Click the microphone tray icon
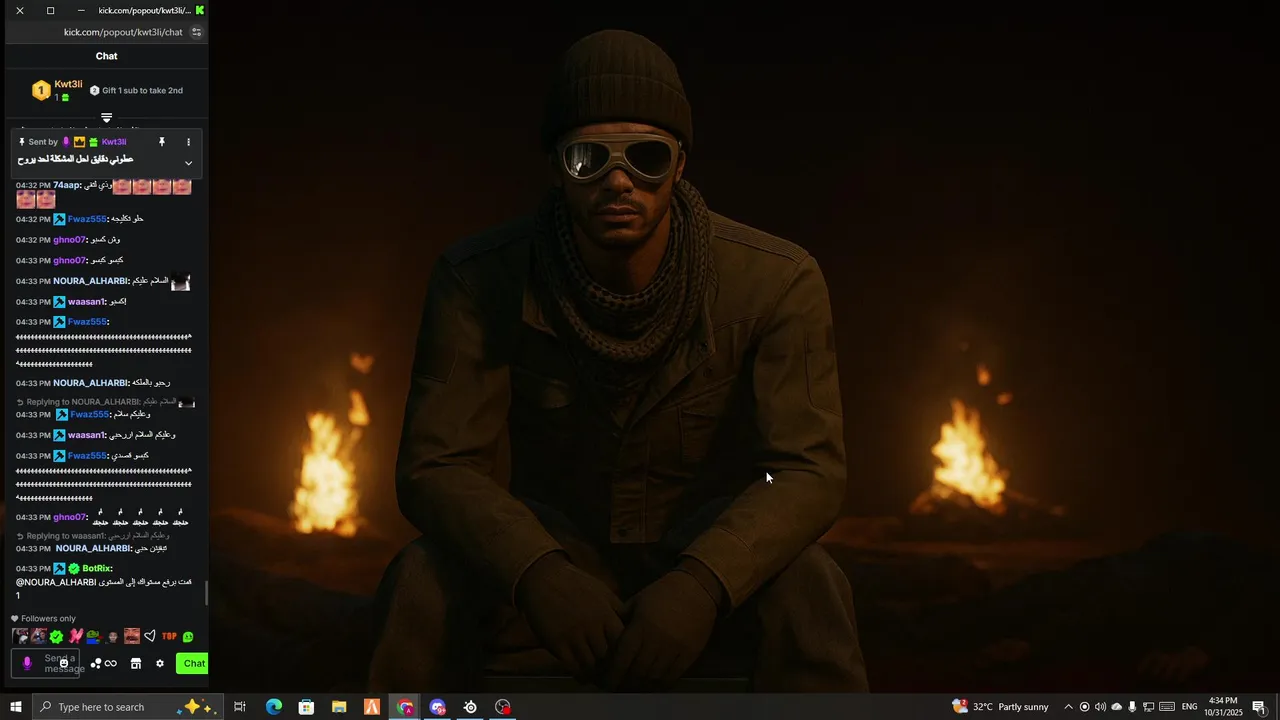 pyautogui.click(x=1132, y=707)
